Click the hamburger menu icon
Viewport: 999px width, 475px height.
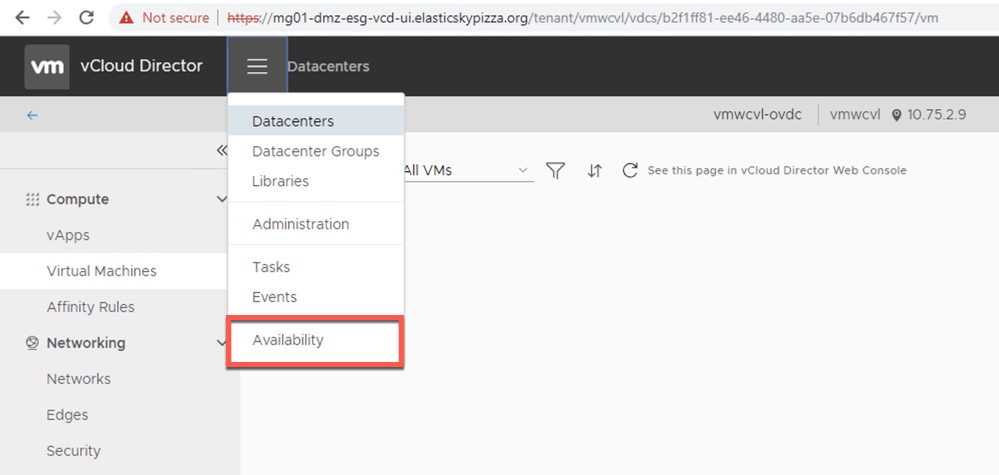257,66
